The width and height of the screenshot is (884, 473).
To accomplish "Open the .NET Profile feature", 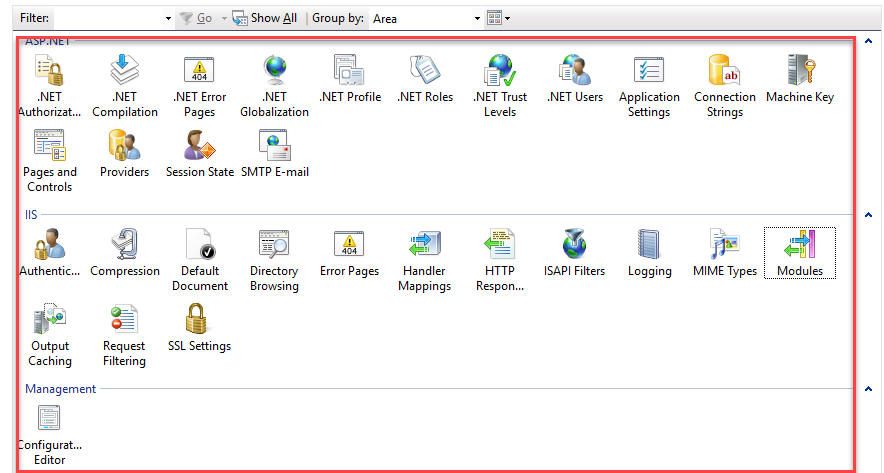I will (350, 79).
